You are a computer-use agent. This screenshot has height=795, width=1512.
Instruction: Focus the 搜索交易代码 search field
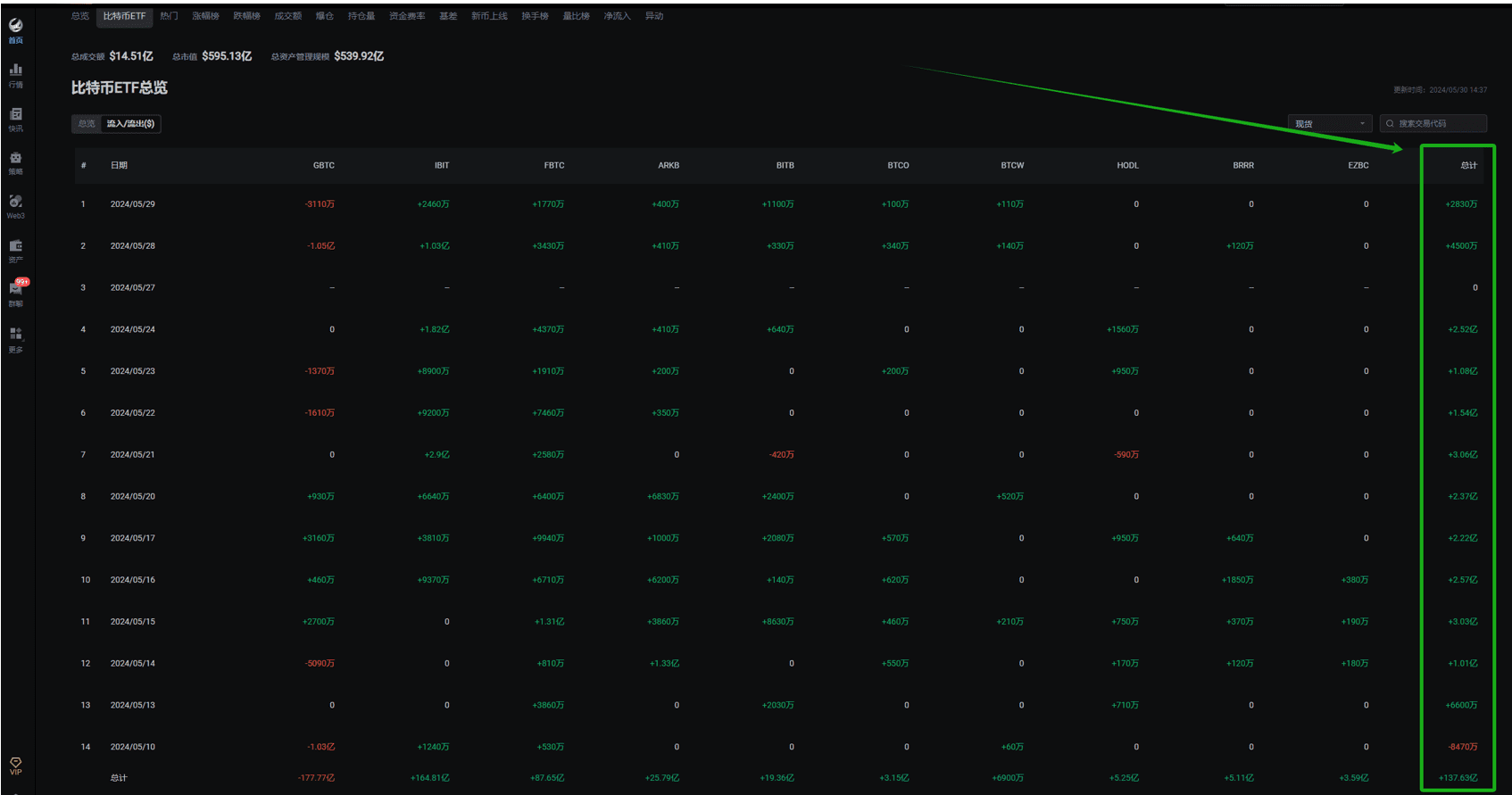tap(1433, 124)
